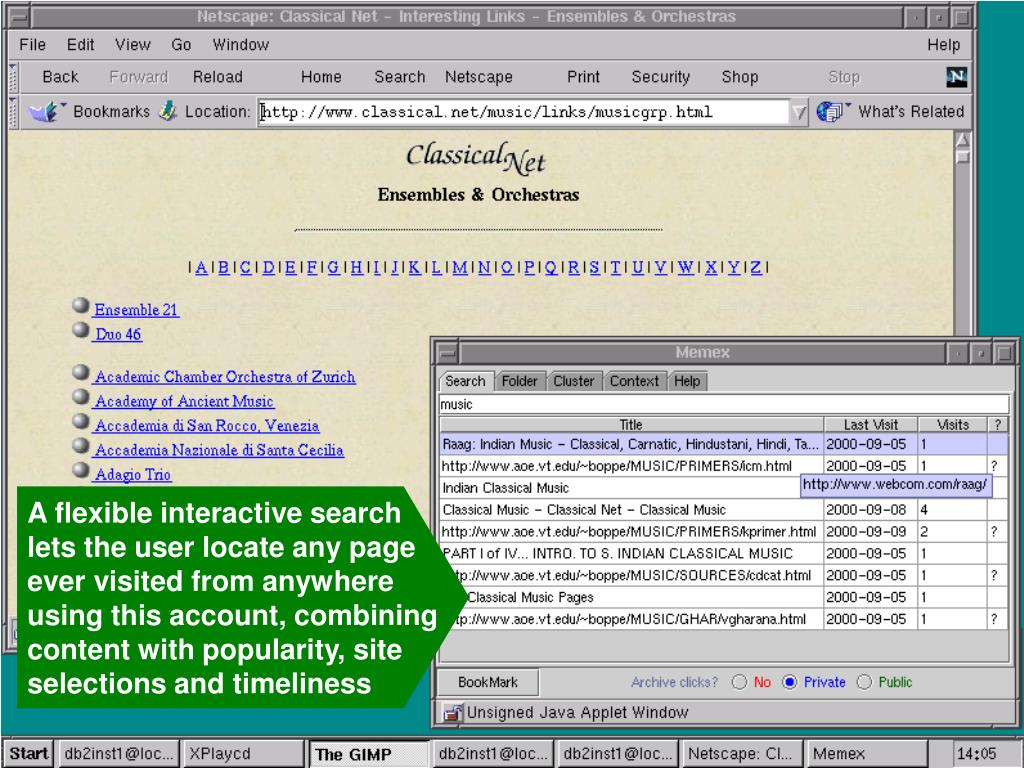Switch to the Cluster tab in Memex

(573, 381)
